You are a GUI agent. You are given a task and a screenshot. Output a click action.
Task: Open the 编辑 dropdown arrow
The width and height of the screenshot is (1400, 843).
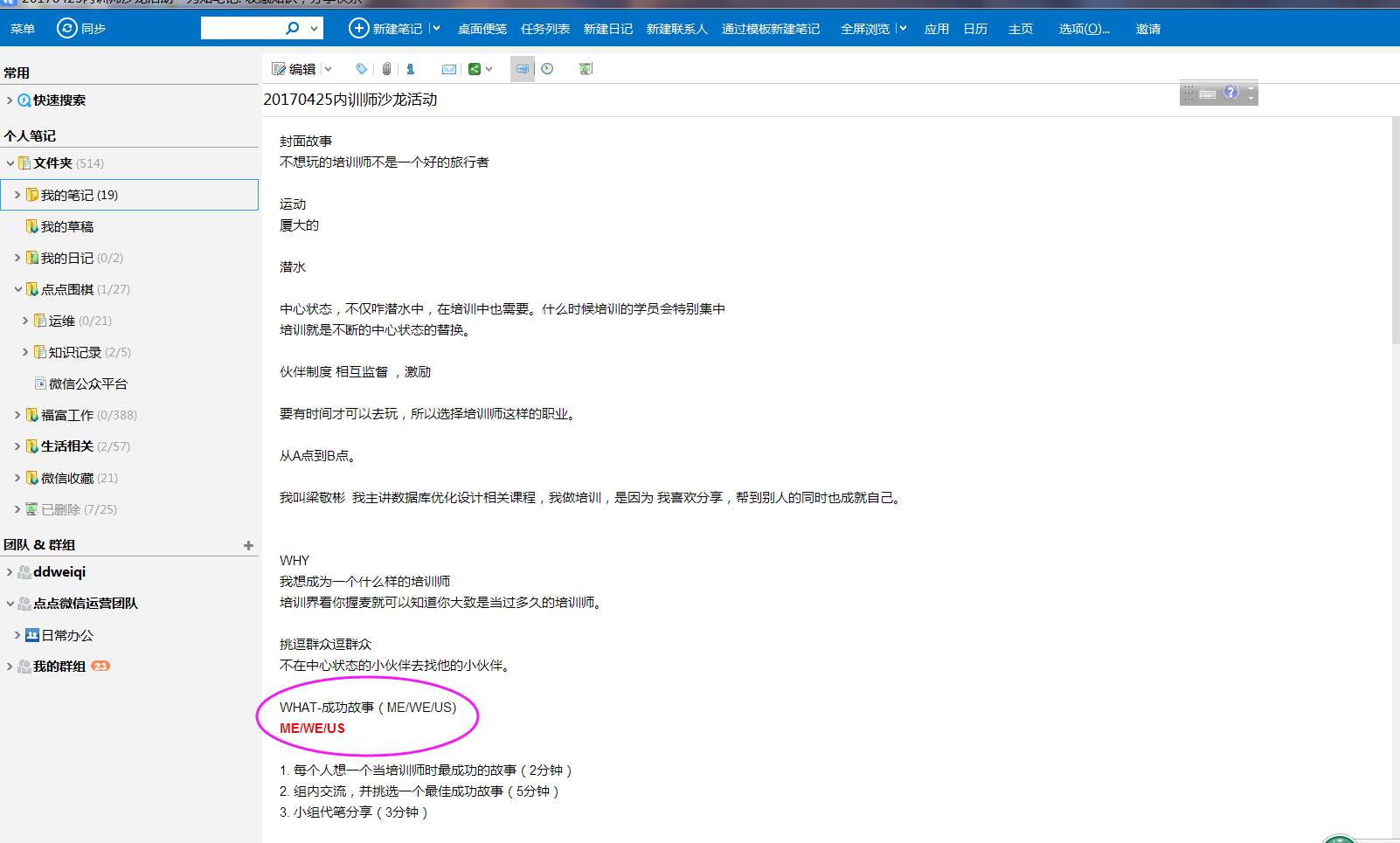point(329,69)
